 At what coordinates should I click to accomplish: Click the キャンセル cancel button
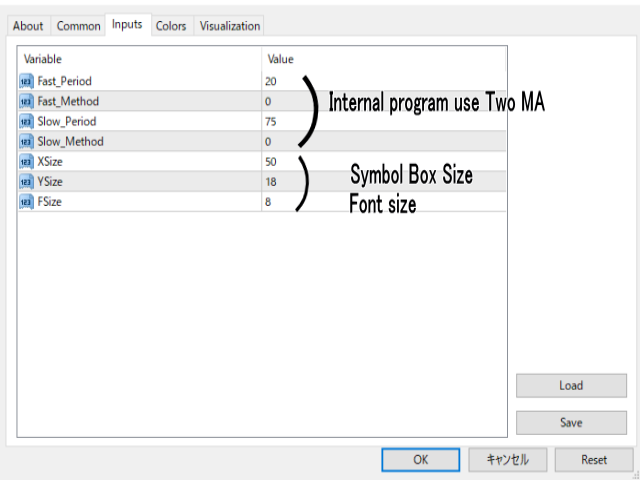(x=507, y=460)
